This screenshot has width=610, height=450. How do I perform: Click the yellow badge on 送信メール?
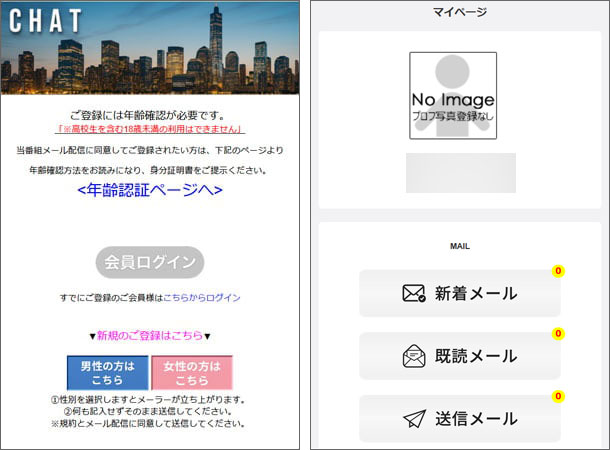558,397
